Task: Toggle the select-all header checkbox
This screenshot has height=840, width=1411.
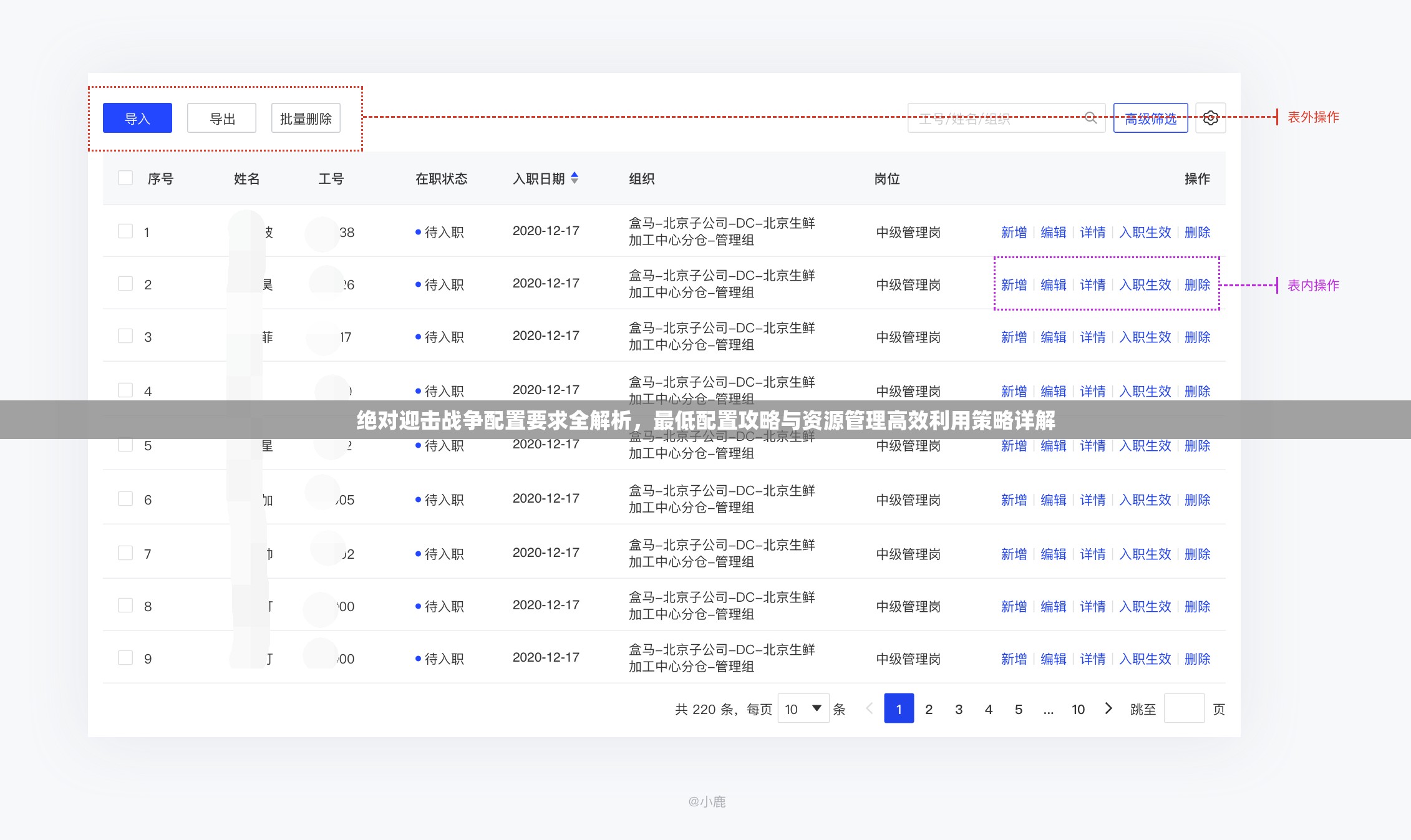Action: pyautogui.click(x=125, y=178)
